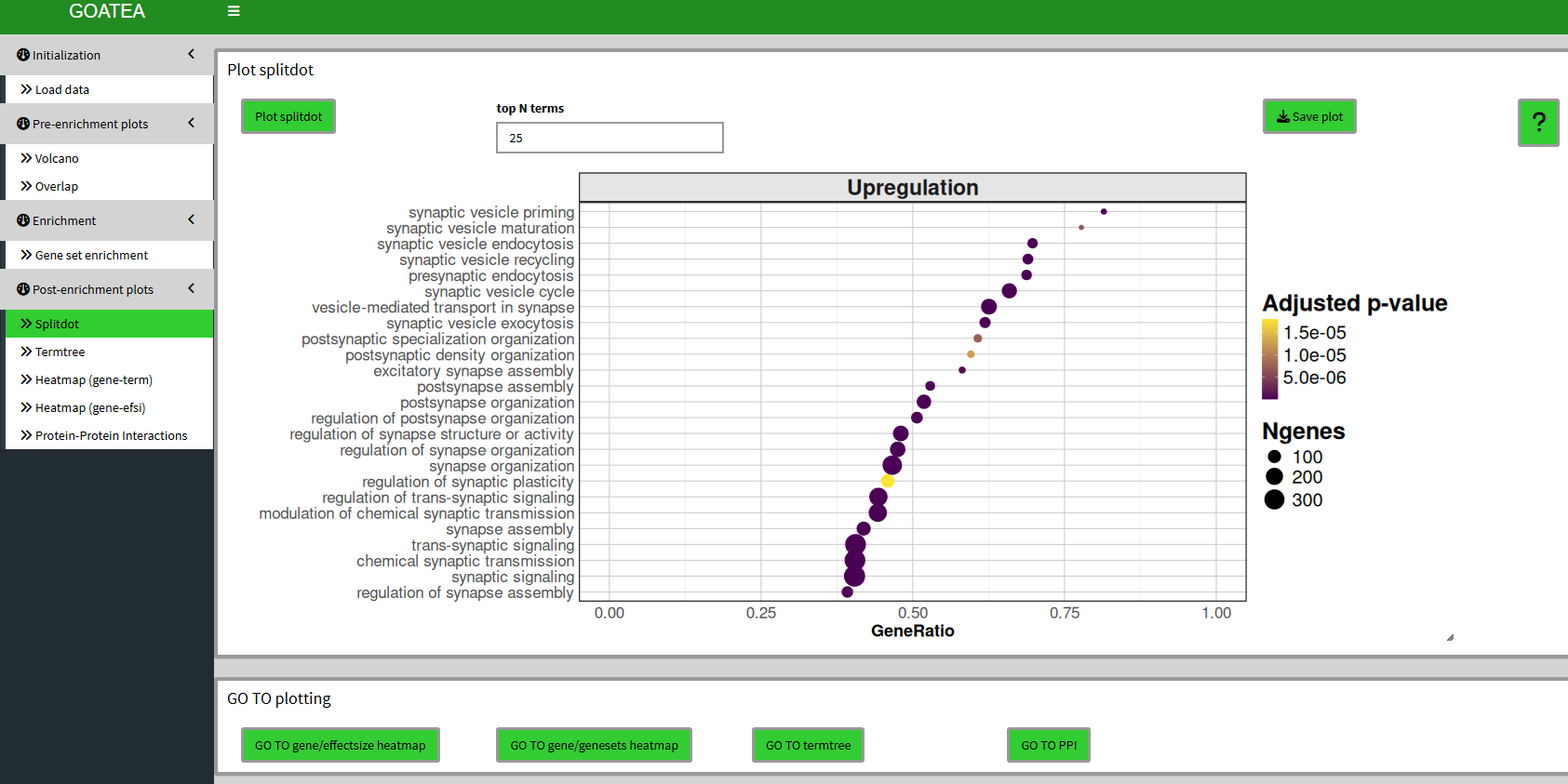Click the top N terms input field
The height and width of the screenshot is (784, 1568).
pos(610,138)
